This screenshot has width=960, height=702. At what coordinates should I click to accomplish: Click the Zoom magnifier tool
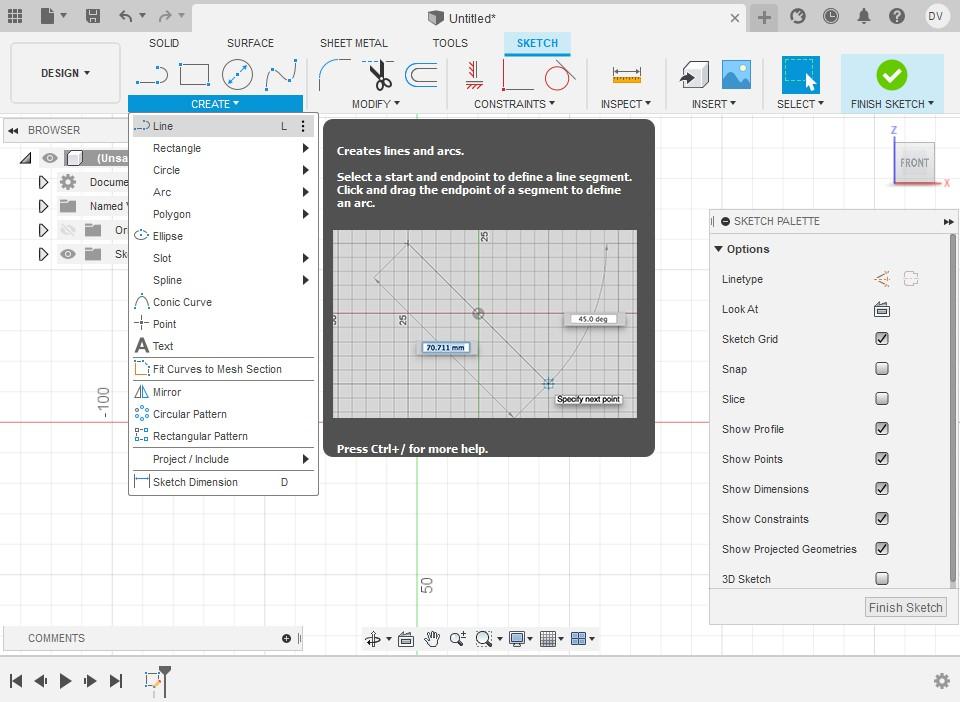pyautogui.click(x=457, y=639)
